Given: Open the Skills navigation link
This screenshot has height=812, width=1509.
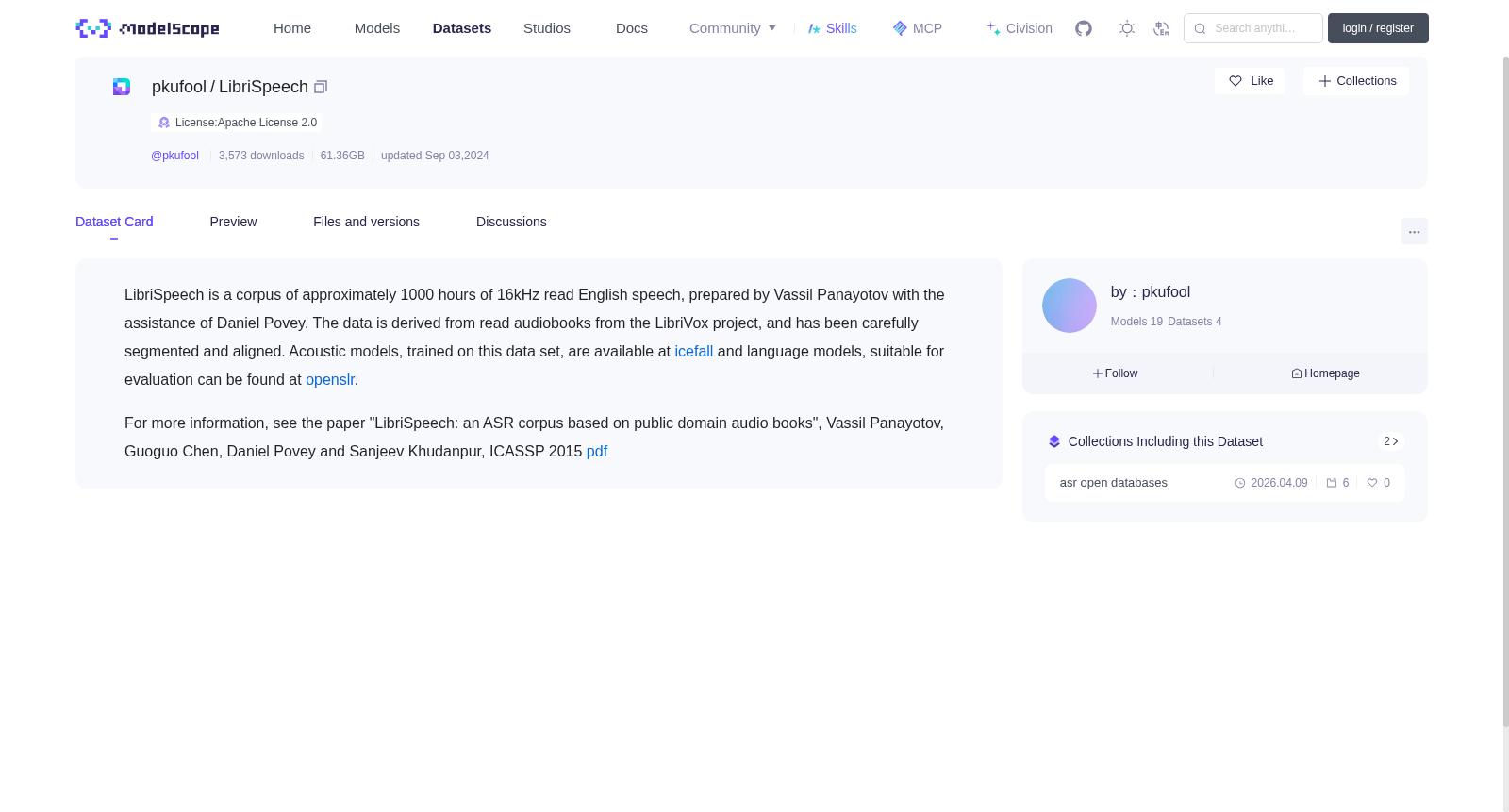Looking at the screenshot, I should coord(833,28).
